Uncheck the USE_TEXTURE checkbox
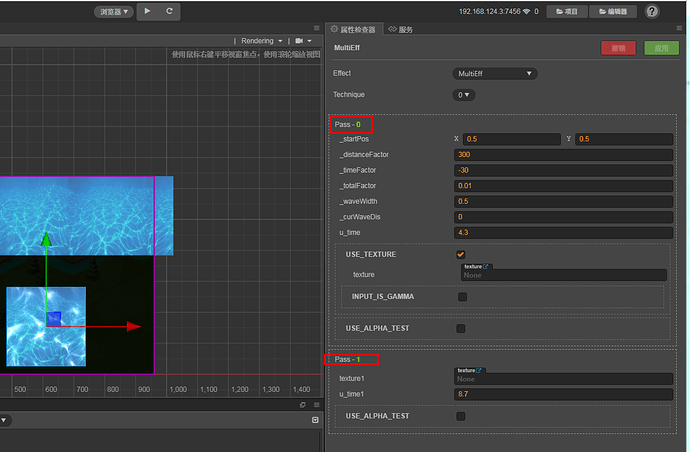Image resolution: width=690 pixels, height=452 pixels. tap(461, 254)
